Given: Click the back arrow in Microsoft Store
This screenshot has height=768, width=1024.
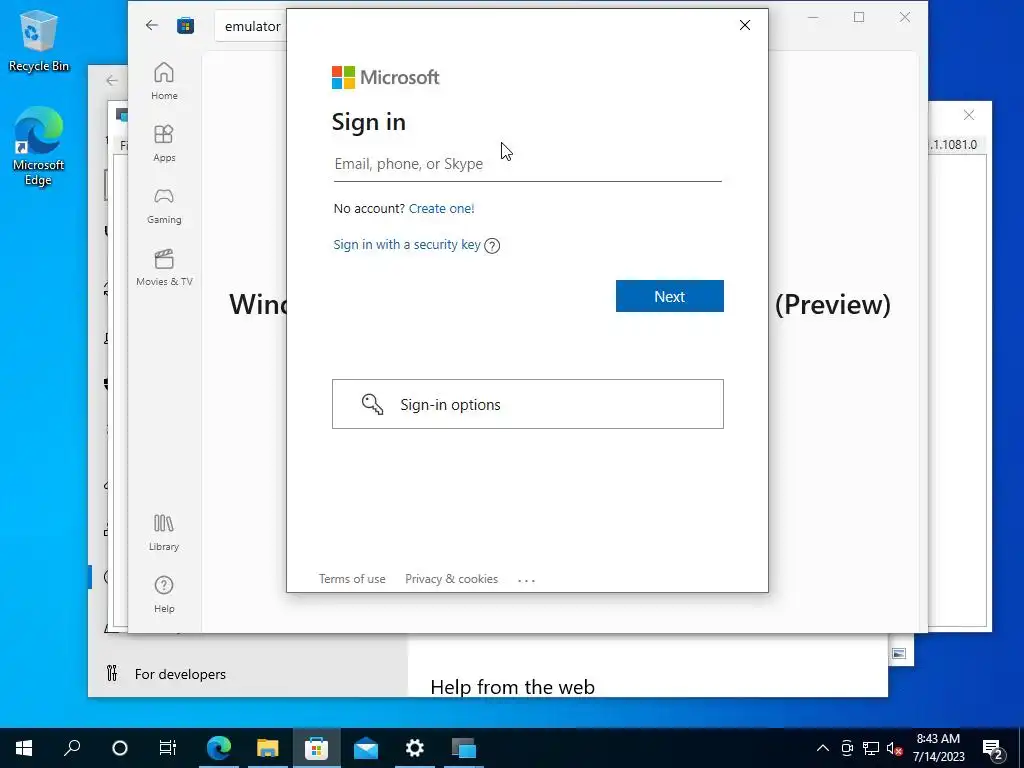Looking at the screenshot, I should pyautogui.click(x=152, y=25).
